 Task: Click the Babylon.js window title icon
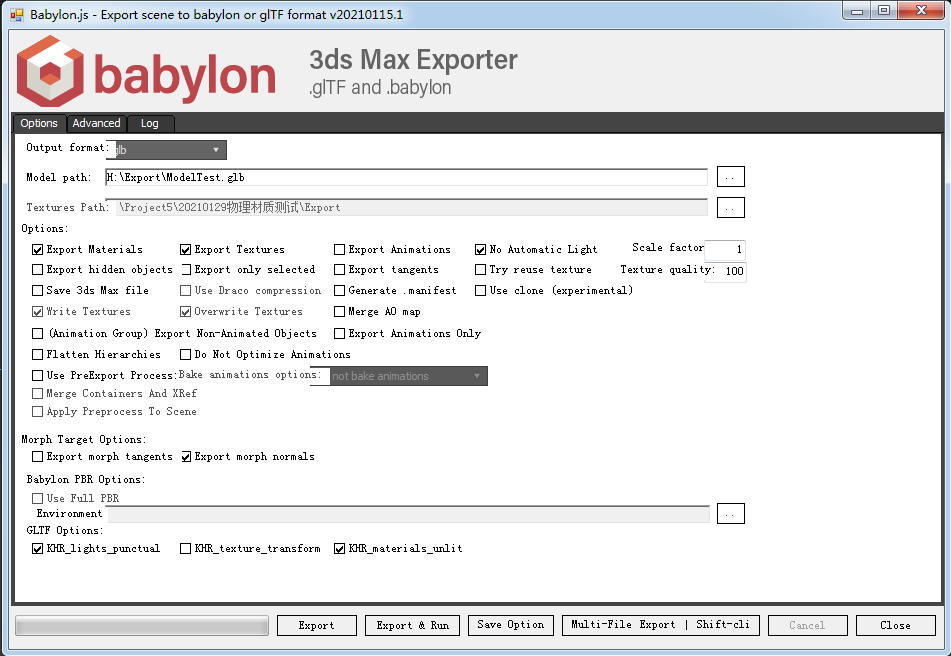(16, 15)
